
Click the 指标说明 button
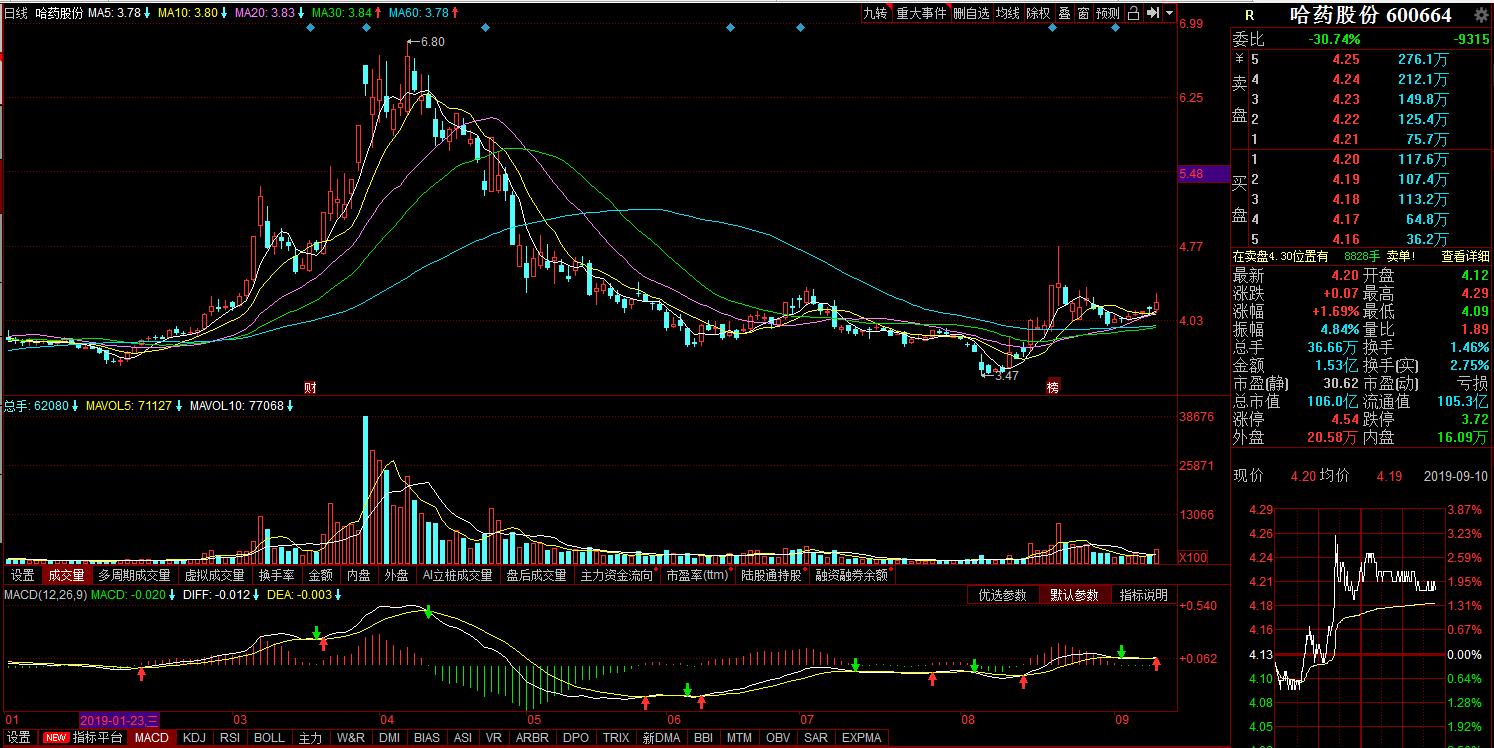point(1143,595)
